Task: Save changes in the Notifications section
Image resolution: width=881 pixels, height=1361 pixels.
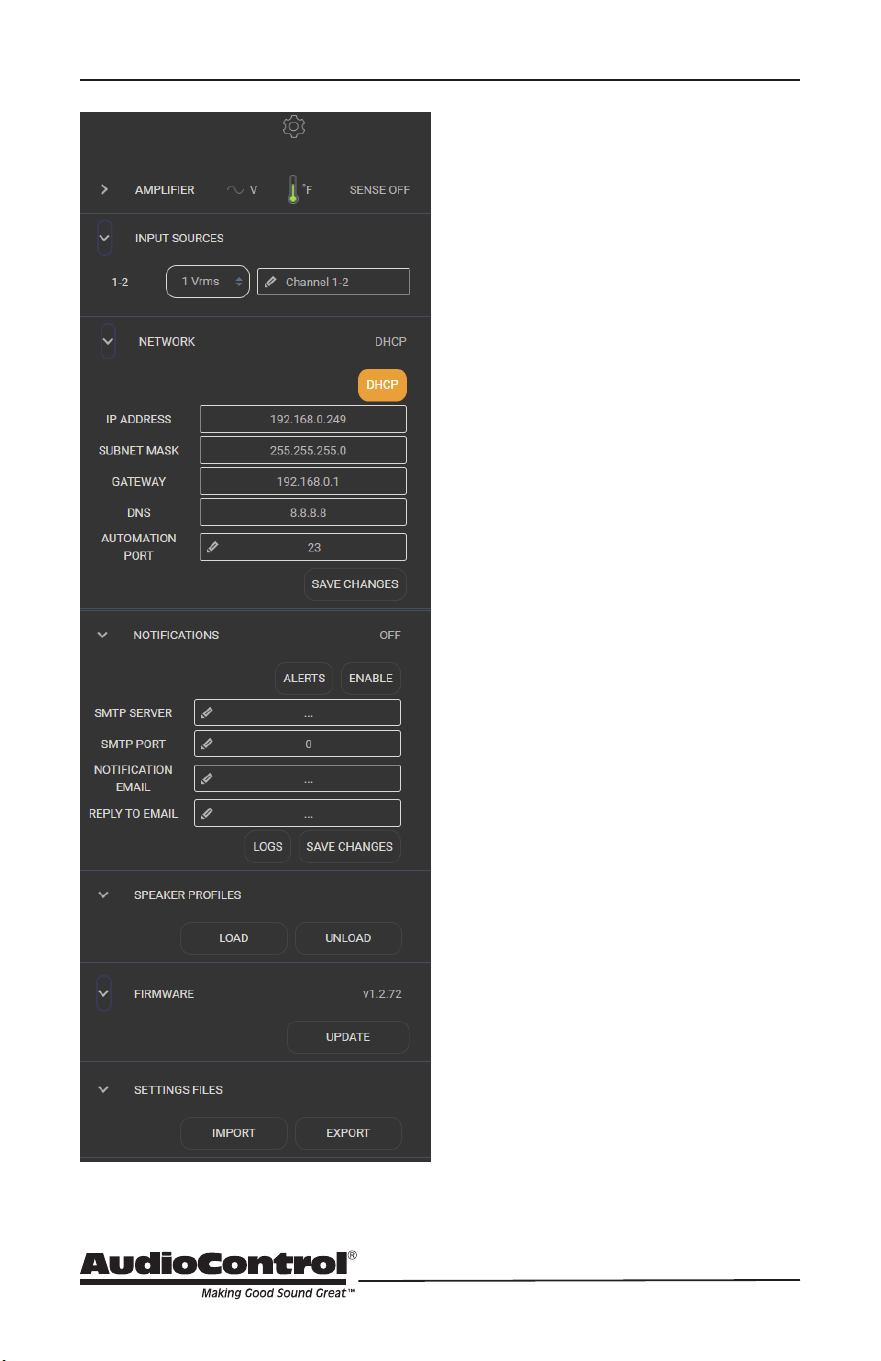Action: pos(349,846)
